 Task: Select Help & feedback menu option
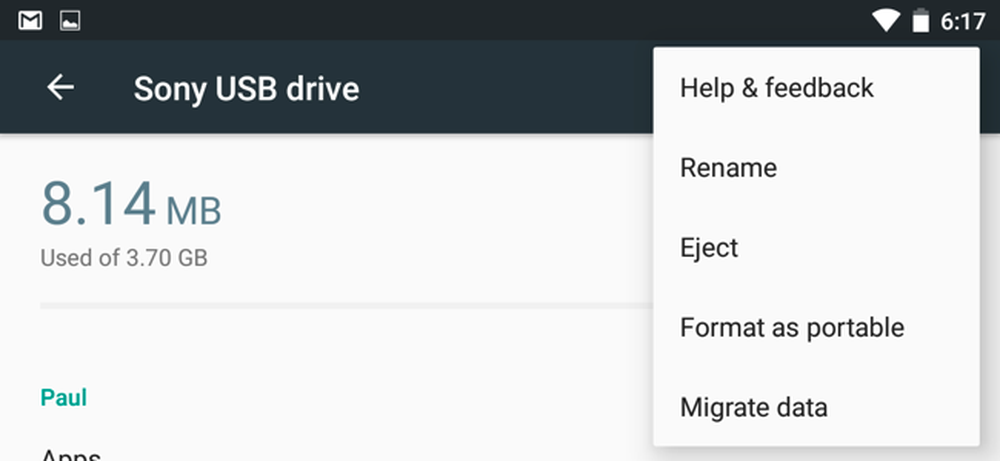coord(816,87)
